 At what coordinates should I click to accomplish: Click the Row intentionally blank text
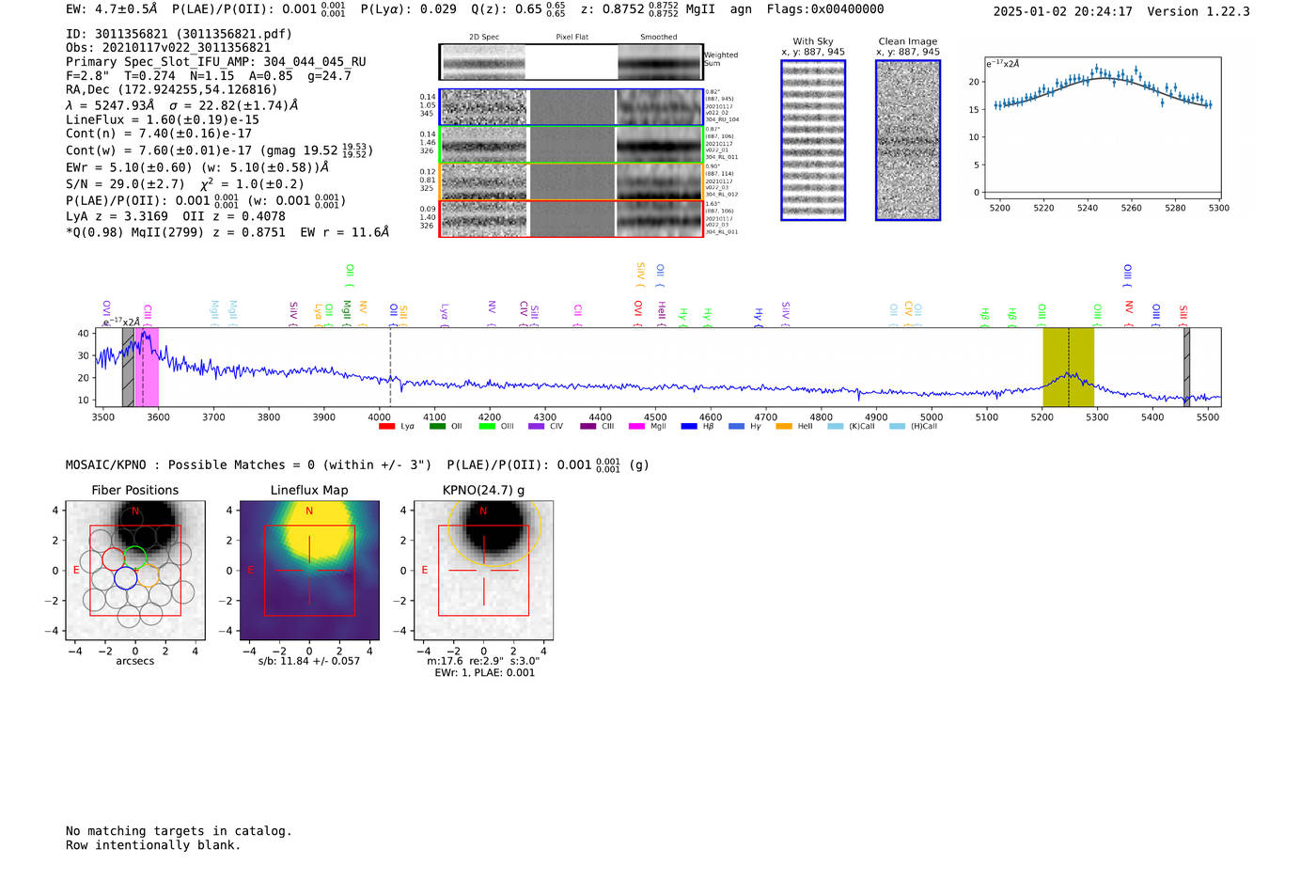click(x=153, y=845)
